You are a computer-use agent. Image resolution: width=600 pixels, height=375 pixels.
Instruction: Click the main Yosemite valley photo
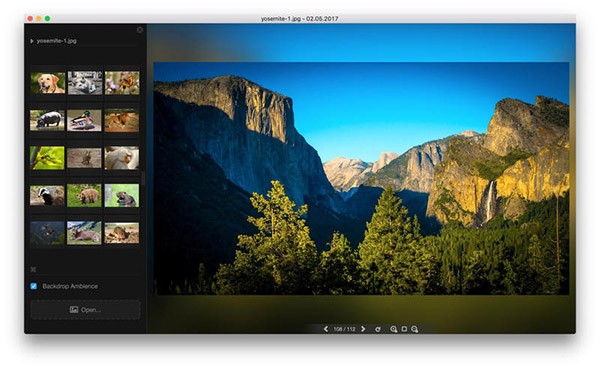click(x=361, y=178)
